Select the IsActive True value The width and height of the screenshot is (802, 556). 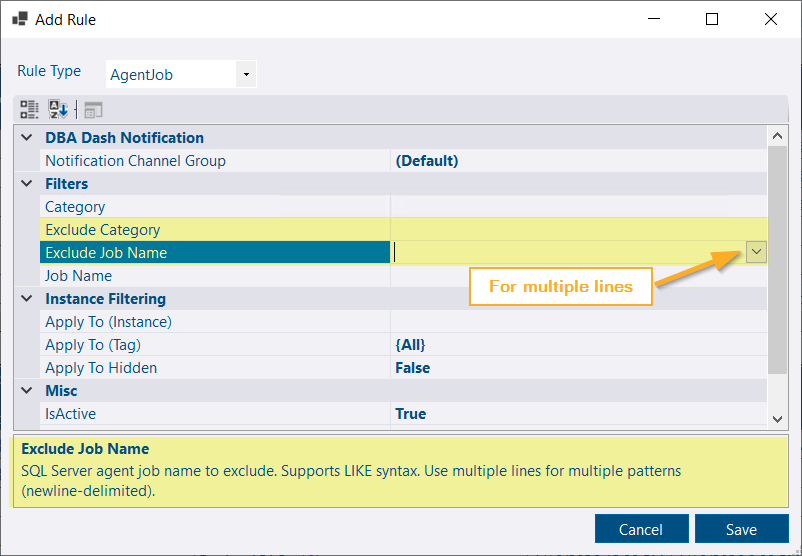410,414
